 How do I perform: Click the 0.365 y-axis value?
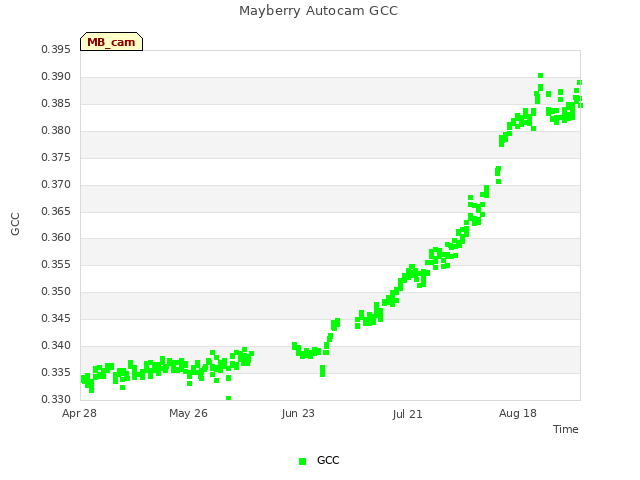coord(56,211)
